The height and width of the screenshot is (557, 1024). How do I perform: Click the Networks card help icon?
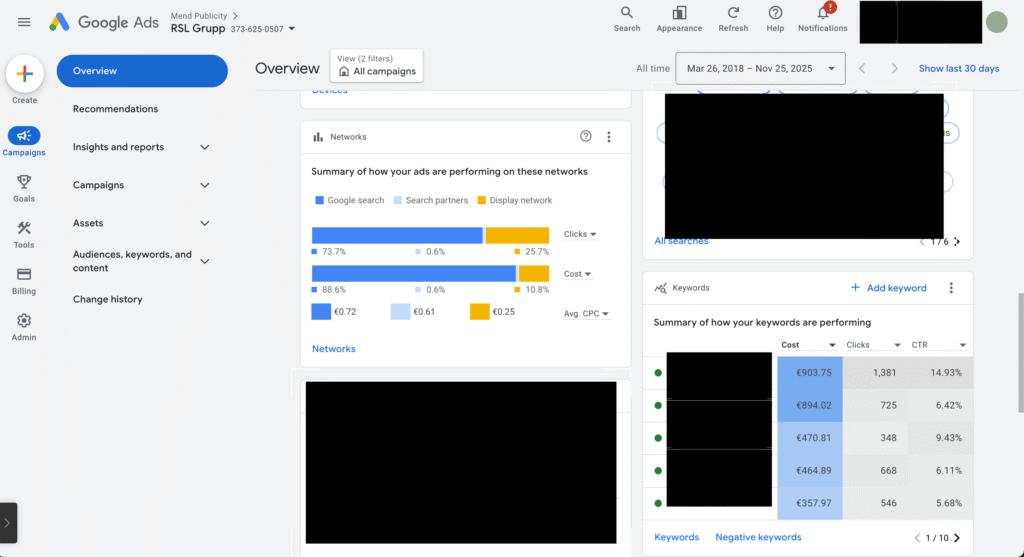(586, 137)
